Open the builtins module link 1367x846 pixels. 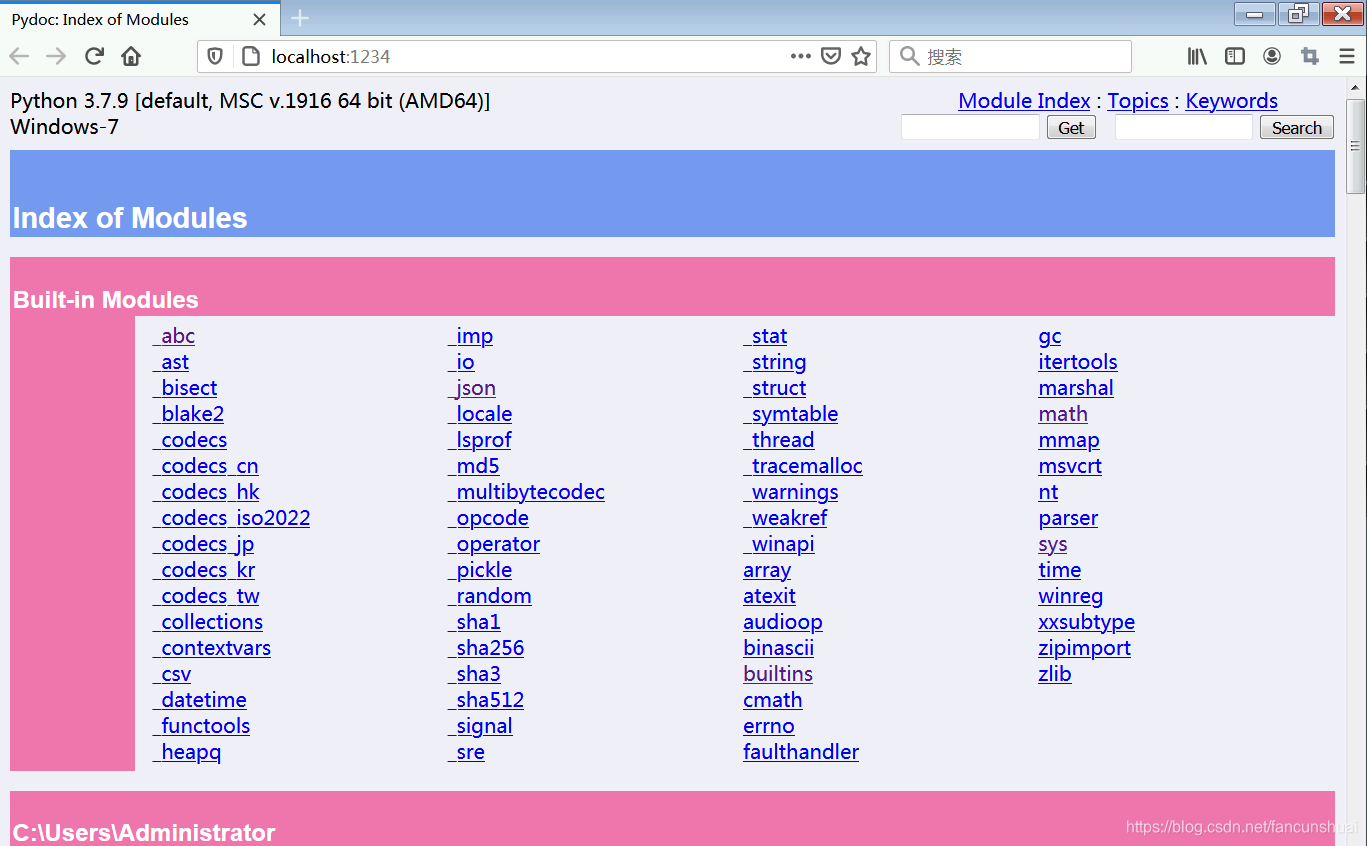pos(778,674)
